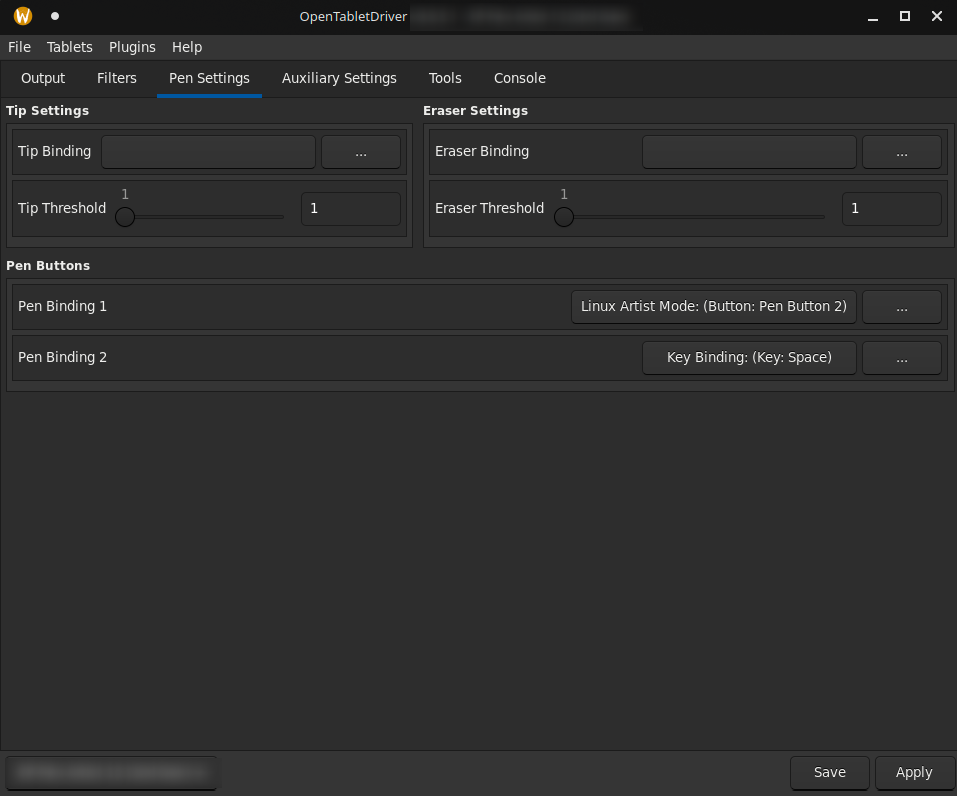Click the Eraser Binding label
The width and height of the screenshot is (957, 796).
click(x=482, y=152)
